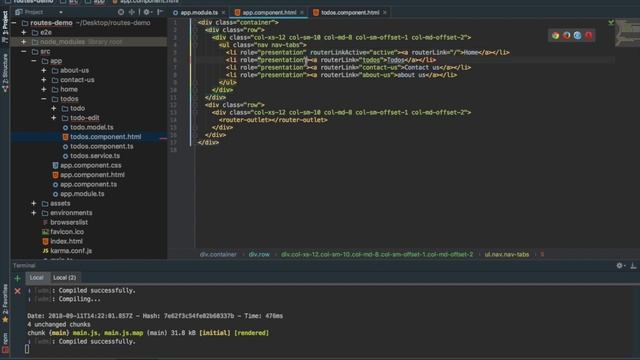Screen dimensions: 640x360
Task: Hide the Terminal panel via download-arrow icon
Action: pos(633,266)
